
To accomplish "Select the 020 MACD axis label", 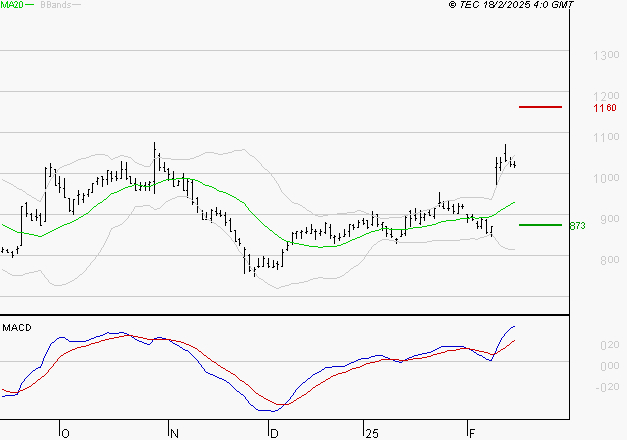I will click(610, 345).
